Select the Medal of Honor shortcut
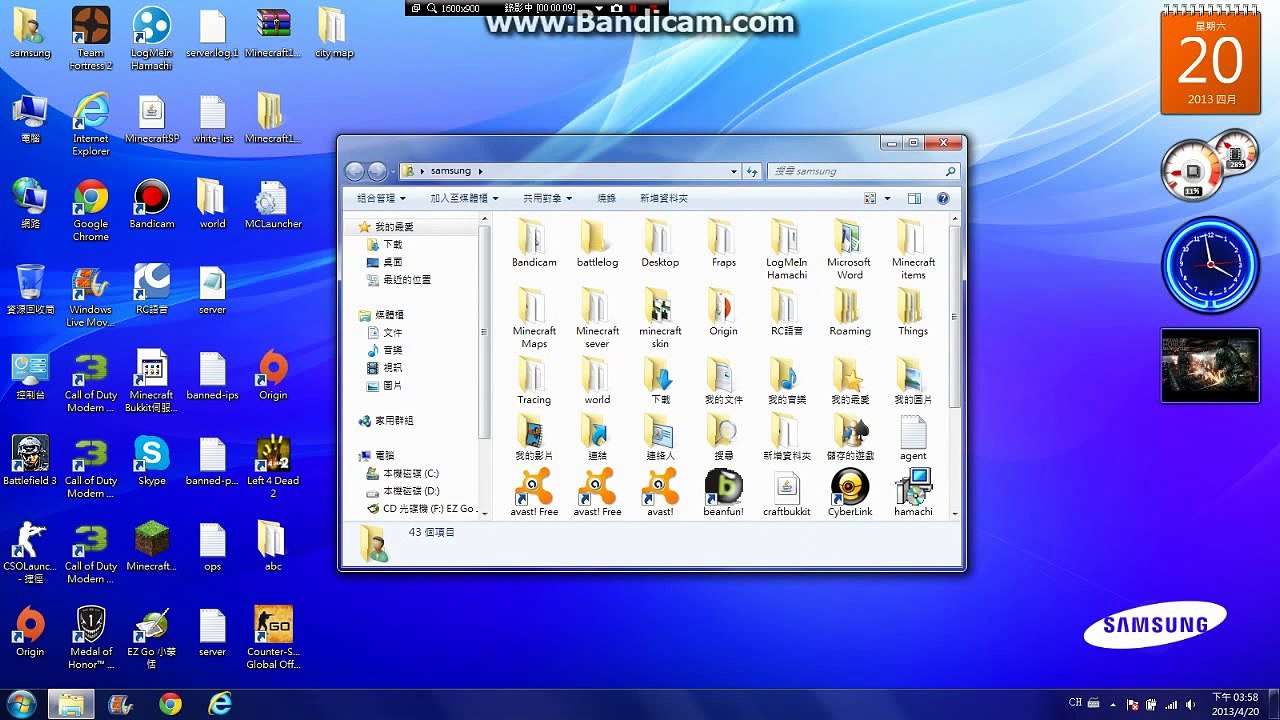 coord(90,637)
